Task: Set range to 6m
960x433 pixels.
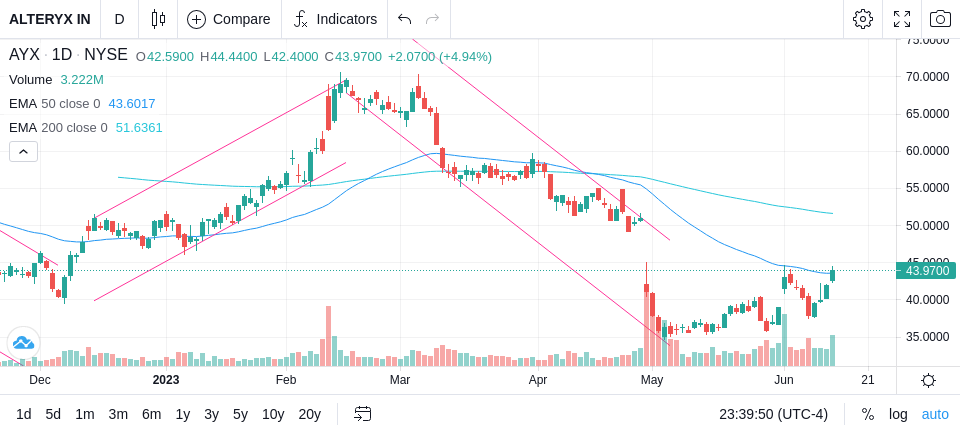Action: 151,415
